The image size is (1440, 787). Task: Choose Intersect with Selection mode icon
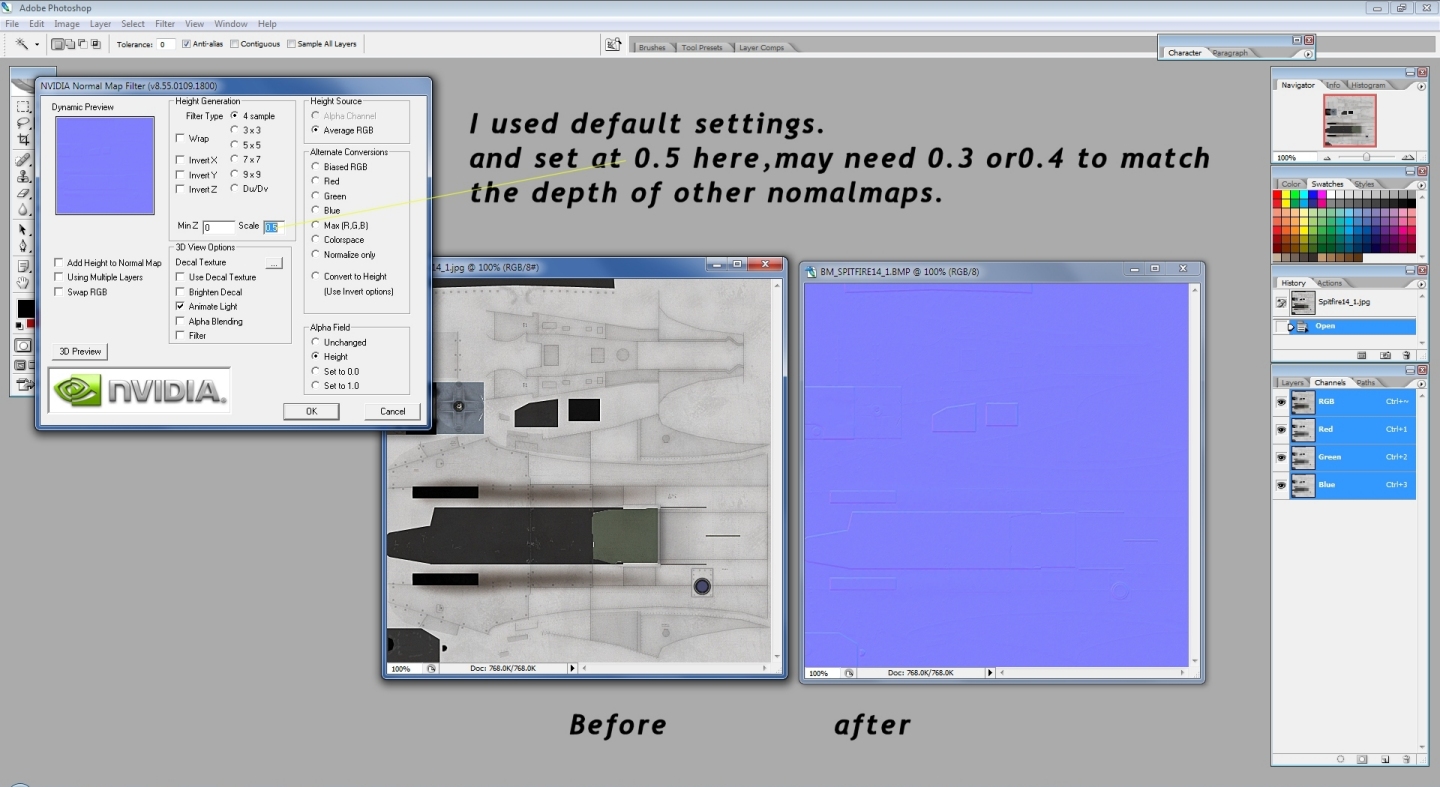click(95, 44)
